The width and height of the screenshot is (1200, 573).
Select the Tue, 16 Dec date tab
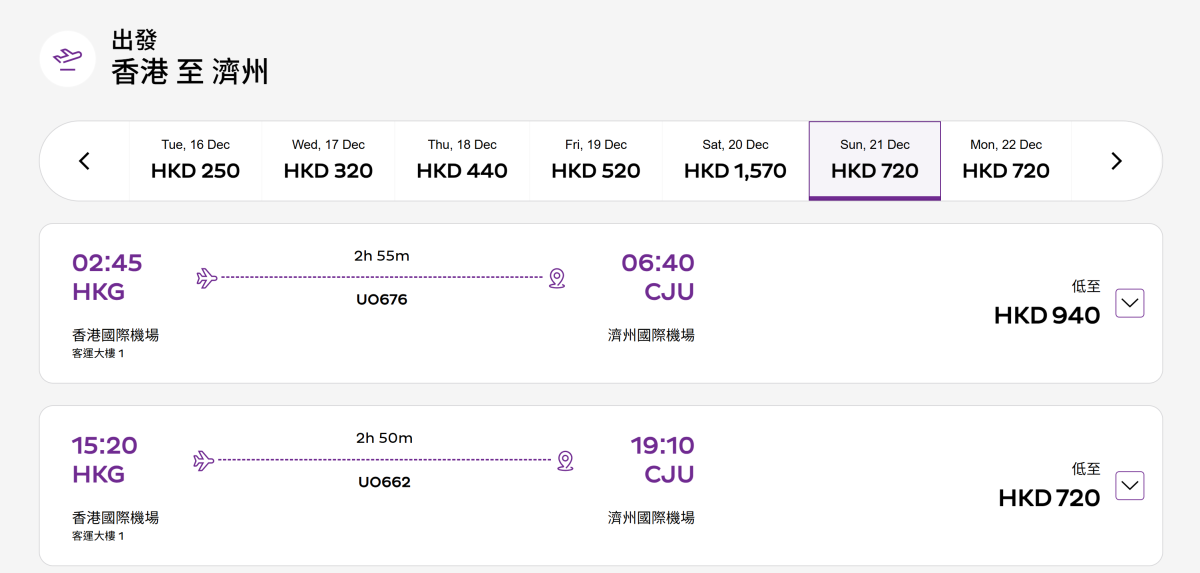point(195,161)
